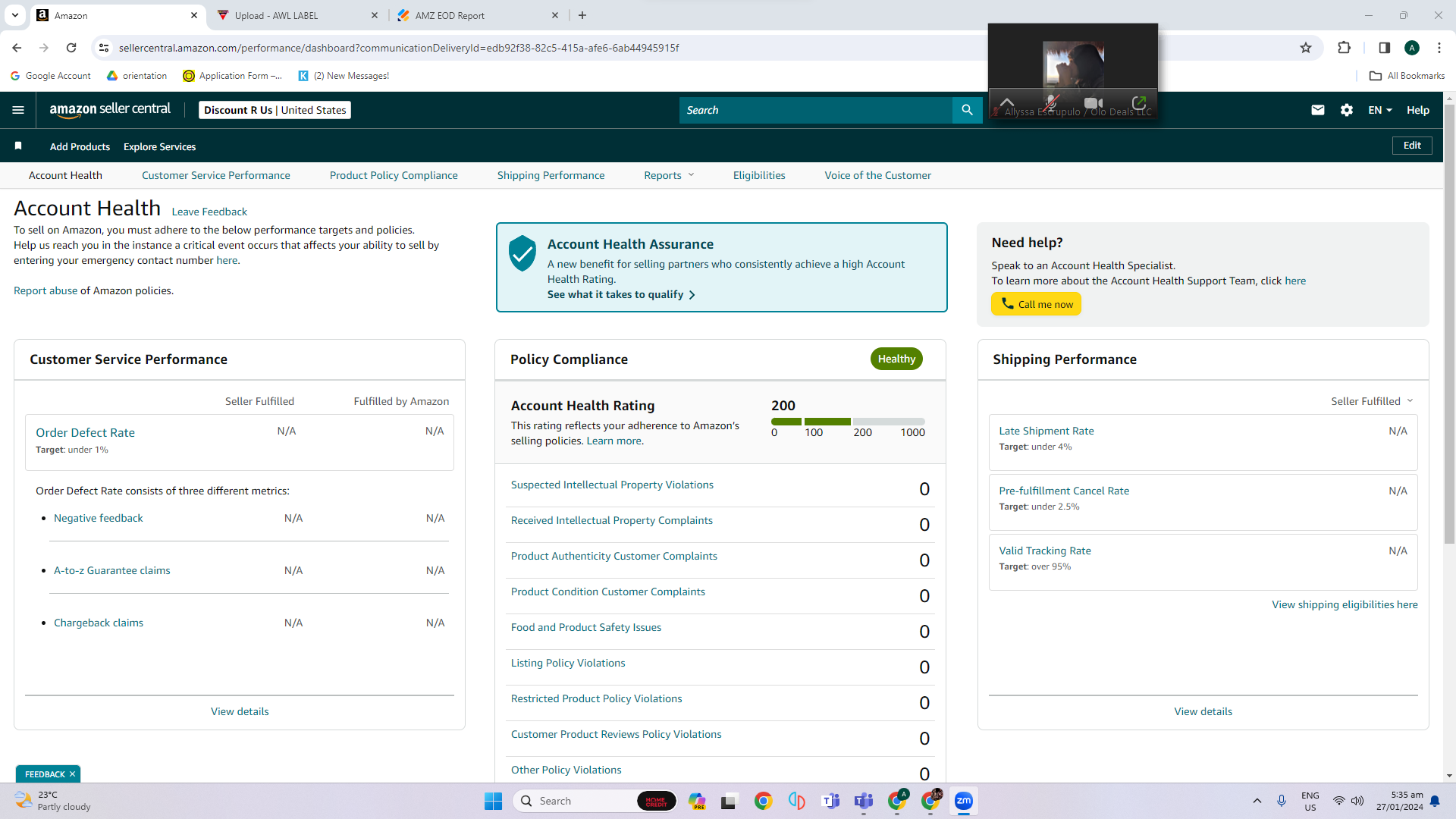Open the Eligibilities tab
Viewport: 1456px width, 819px height.
(759, 175)
